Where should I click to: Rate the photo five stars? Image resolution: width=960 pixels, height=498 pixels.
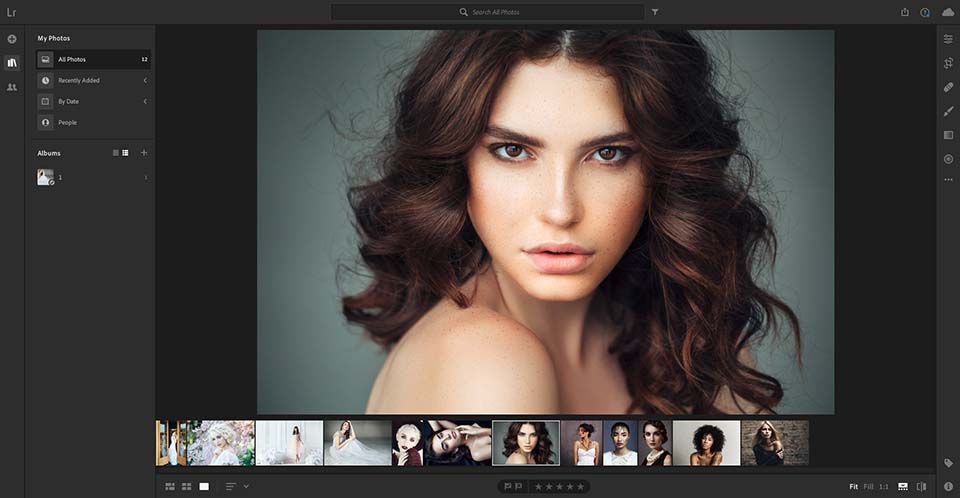coord(580,486)
